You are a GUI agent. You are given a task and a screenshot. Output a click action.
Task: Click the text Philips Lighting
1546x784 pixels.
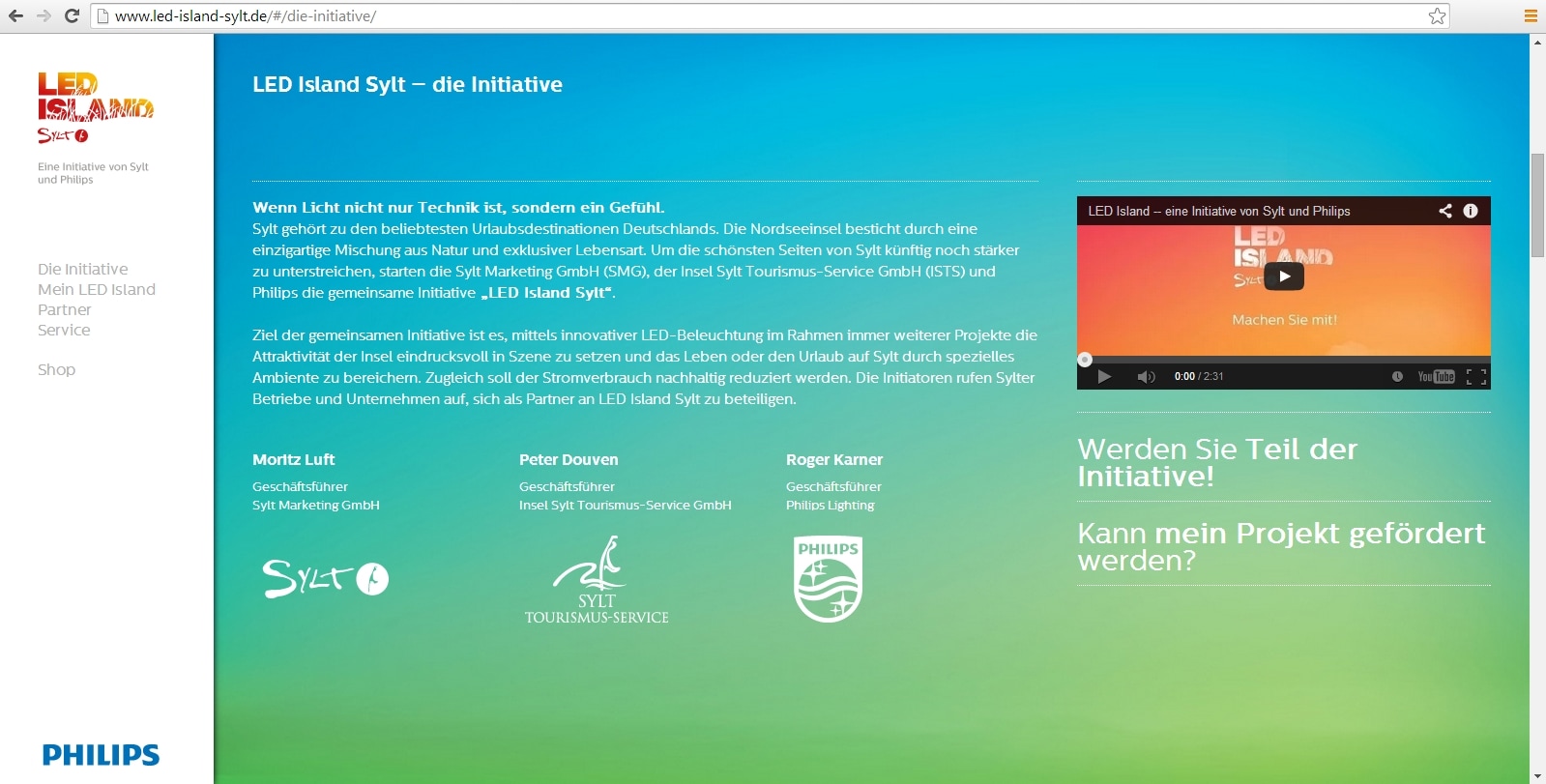pyautogui.click(x=831, y=505)
